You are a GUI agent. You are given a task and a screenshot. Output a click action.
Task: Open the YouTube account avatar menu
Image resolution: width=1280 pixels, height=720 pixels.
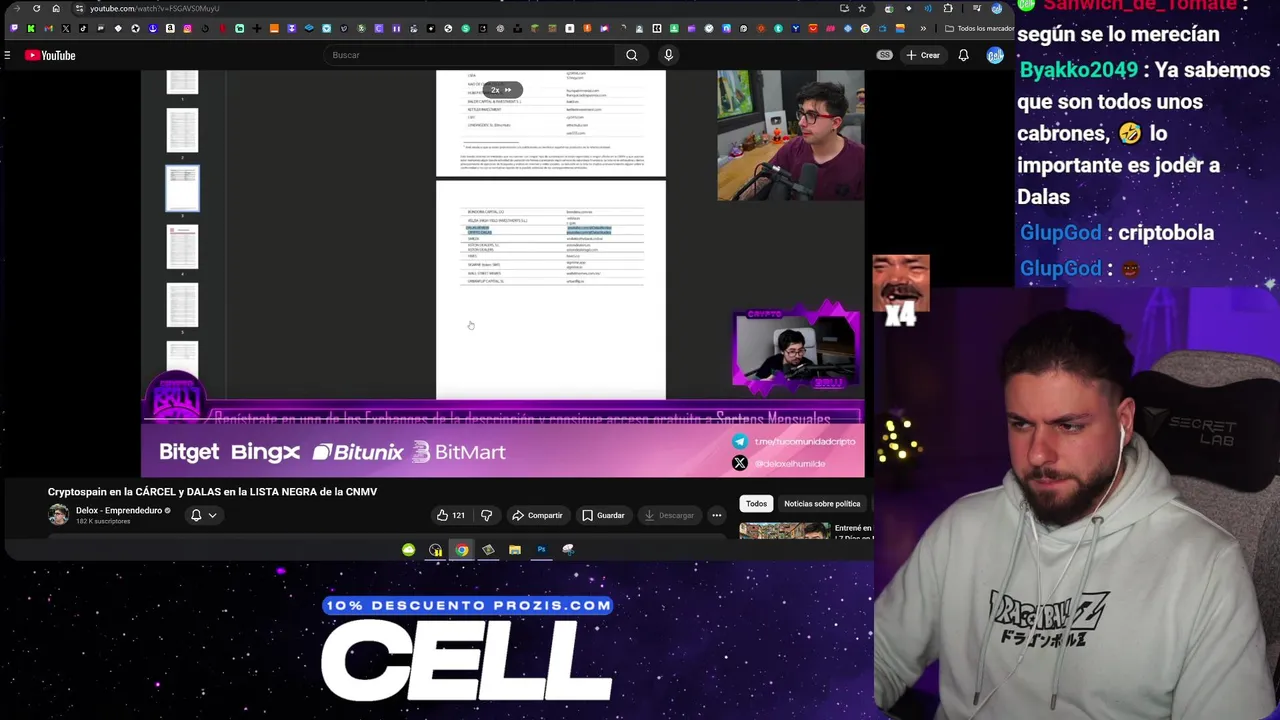pos(995,55)
